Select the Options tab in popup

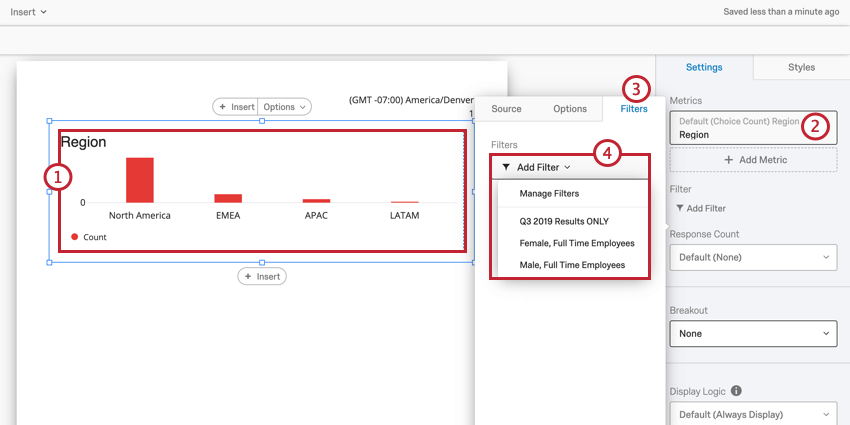tap(570, 109)
